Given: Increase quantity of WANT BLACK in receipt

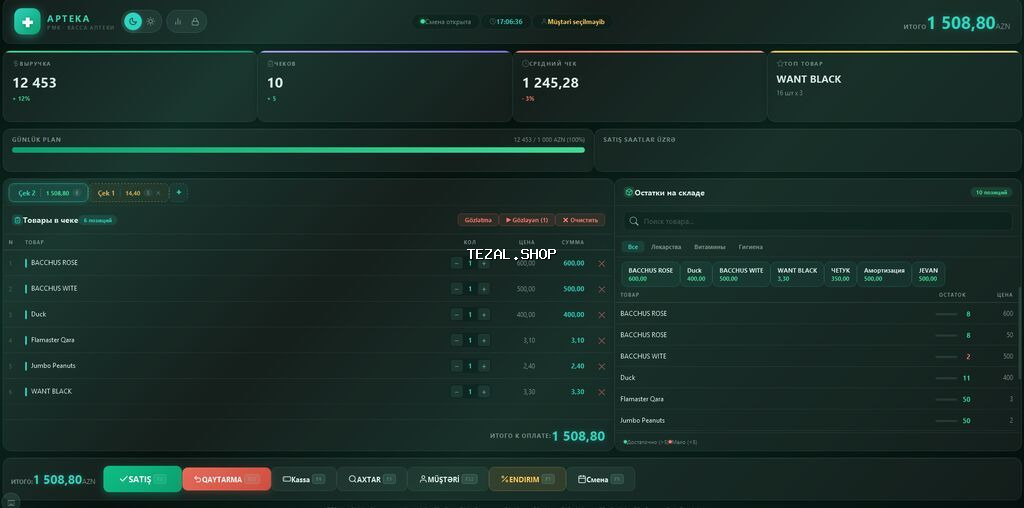Looking at the screenshot, I should coord(484,392).
